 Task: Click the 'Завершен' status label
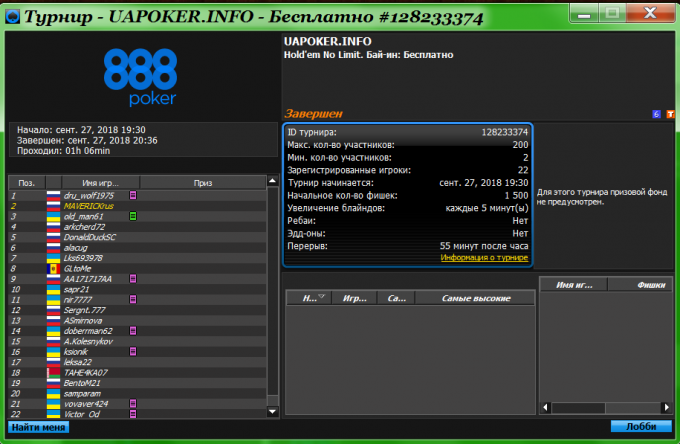point(313,114)
